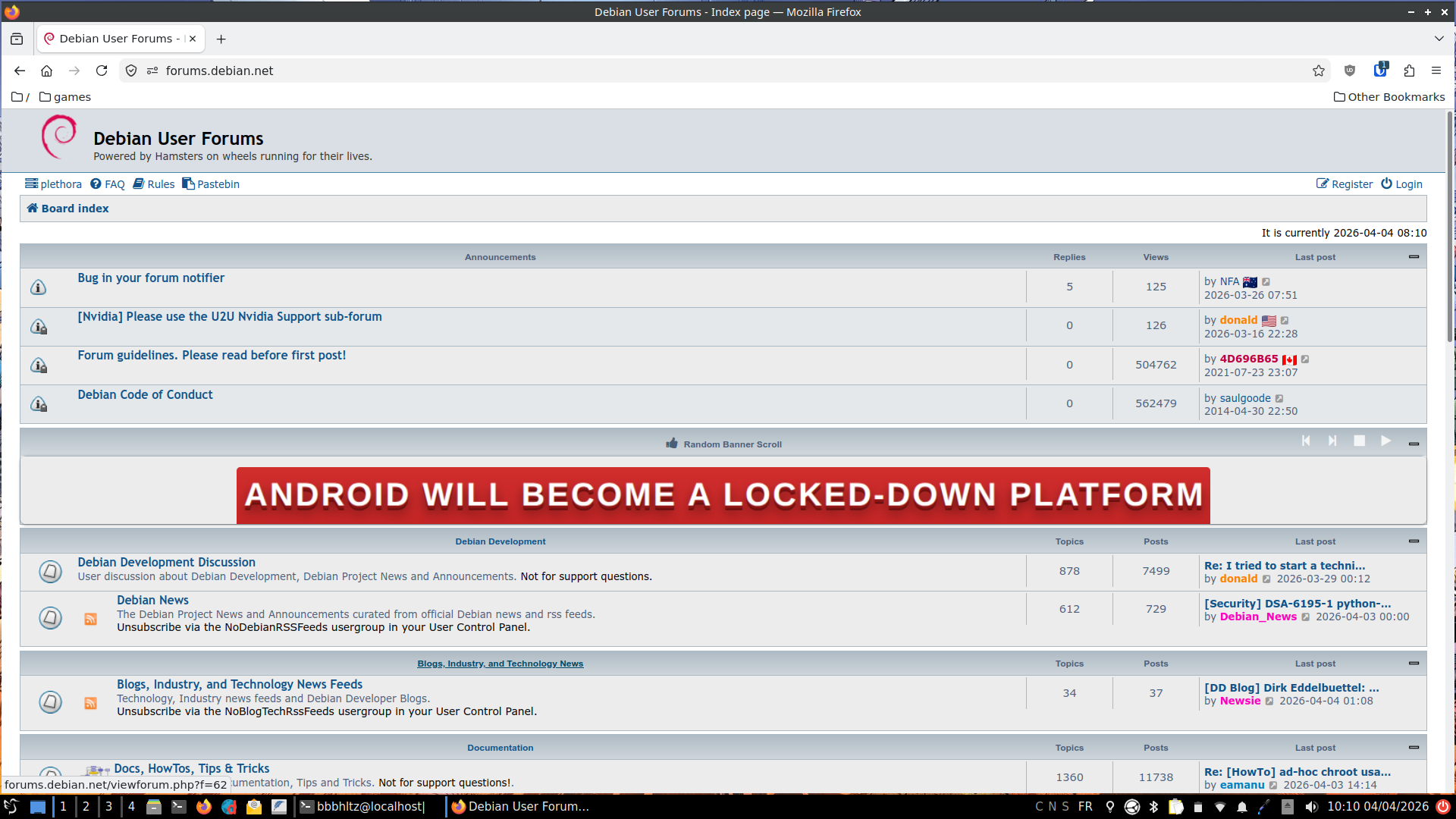Bookmark this page with star icon

pyautogui.click(x=1319, y=71)
